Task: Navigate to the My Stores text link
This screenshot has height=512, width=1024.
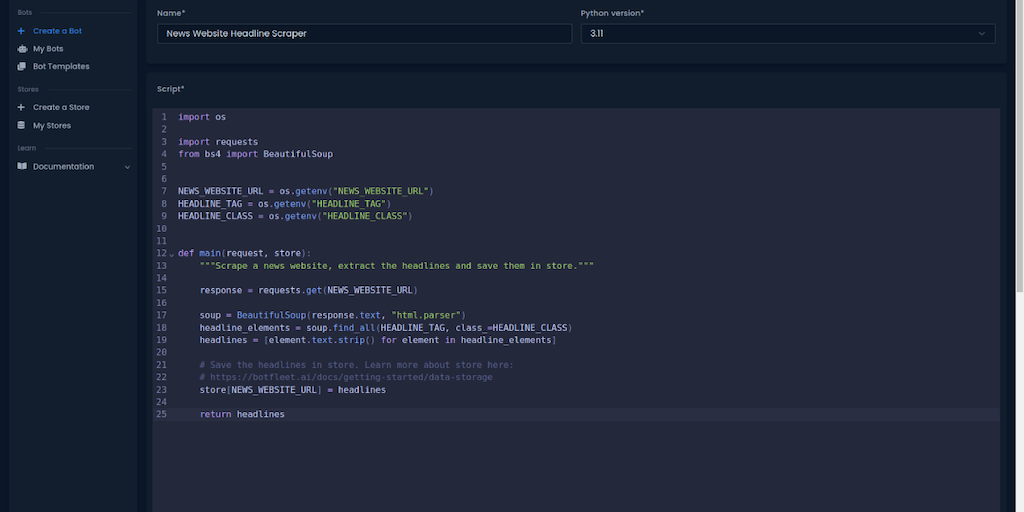Action: [52, 126]
